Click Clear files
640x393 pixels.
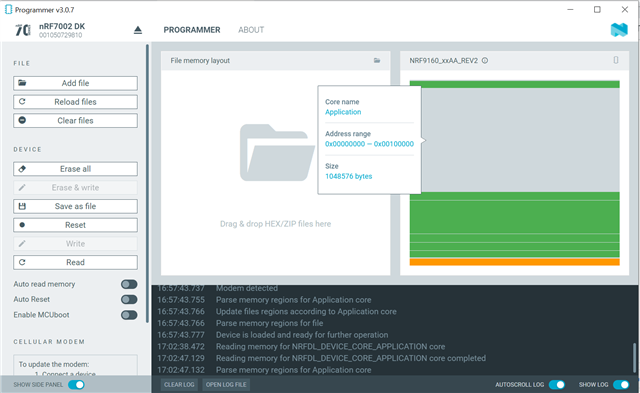(76, 120)
